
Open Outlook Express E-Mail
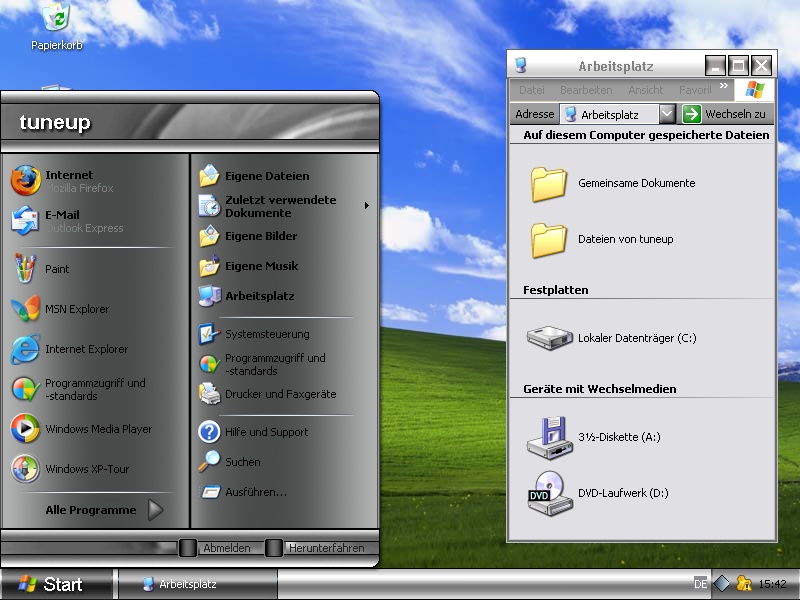pos(60,220)
